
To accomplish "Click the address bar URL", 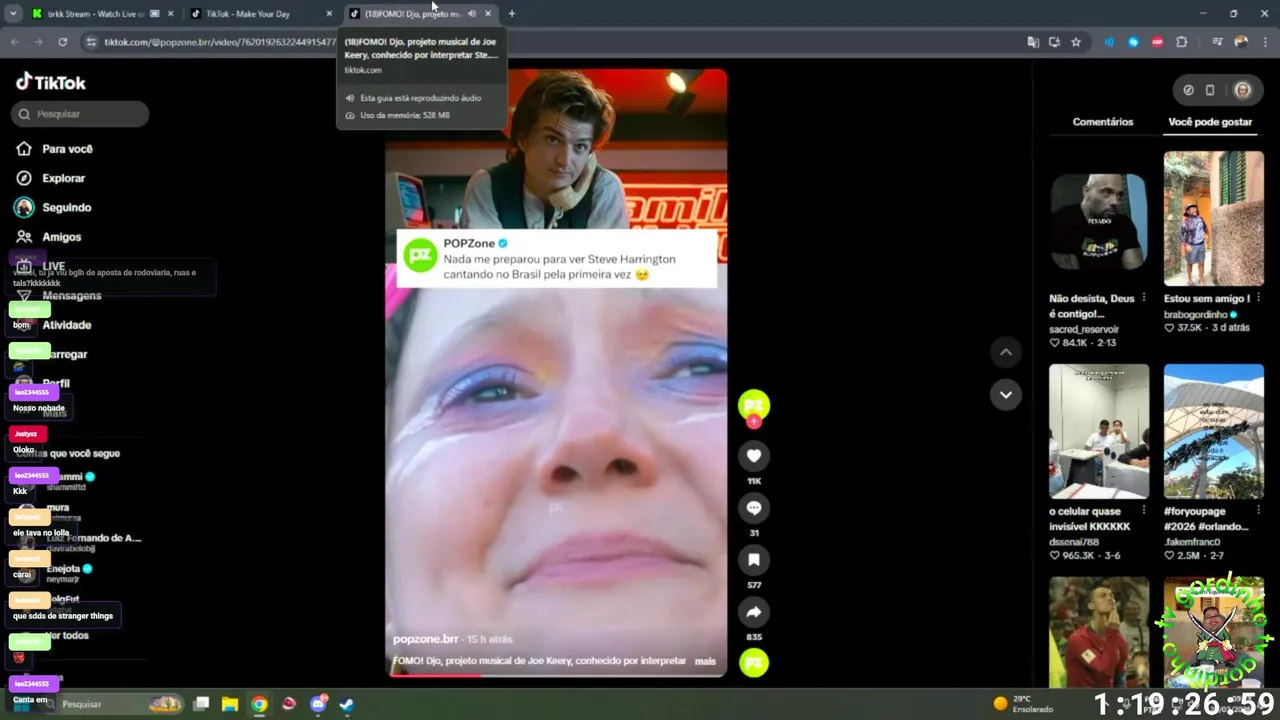I will point(220,42).
